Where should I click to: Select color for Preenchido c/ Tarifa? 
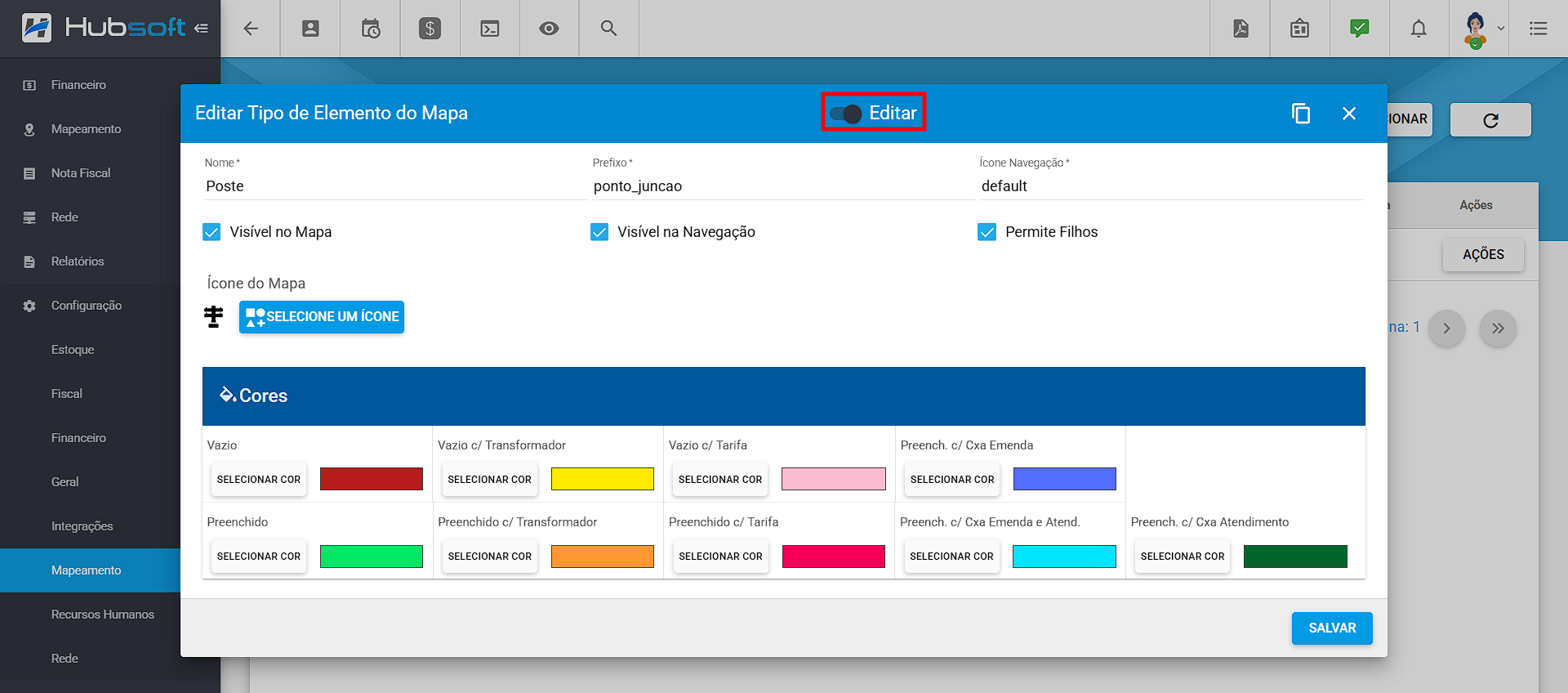tap(720, 557)
